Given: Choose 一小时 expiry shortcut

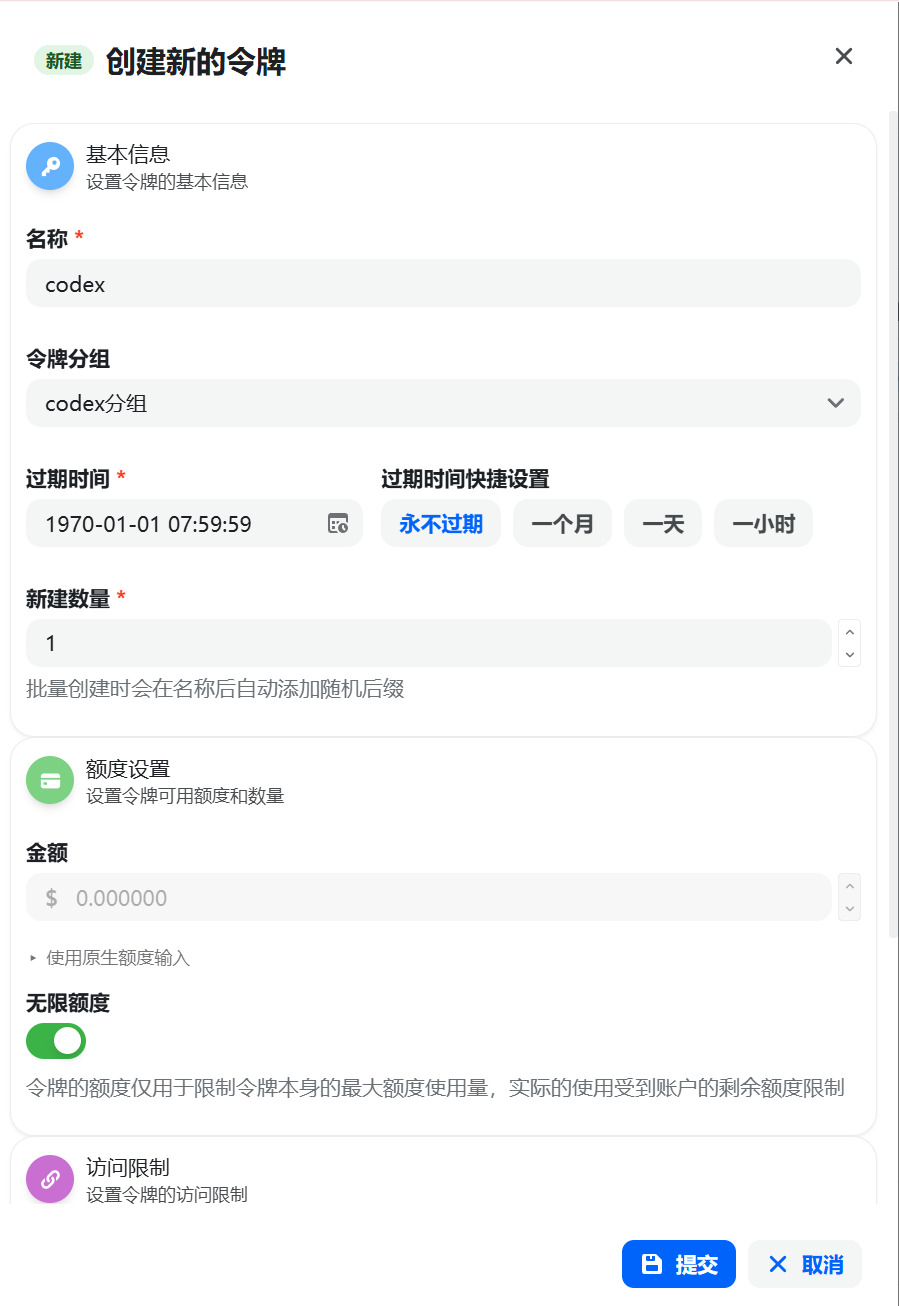Looking at the screenshot, I should pos(763,524).
